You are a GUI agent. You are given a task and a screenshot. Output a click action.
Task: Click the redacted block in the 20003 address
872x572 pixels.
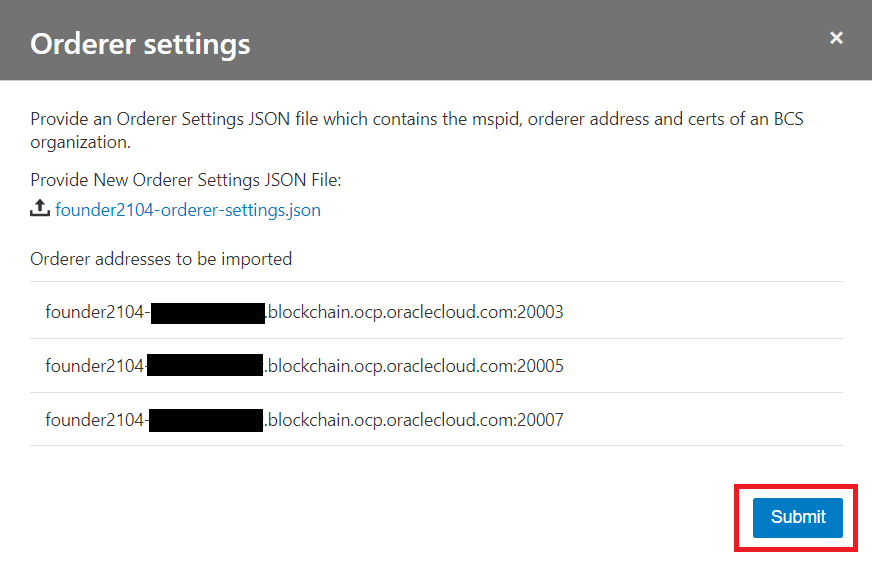207,312
